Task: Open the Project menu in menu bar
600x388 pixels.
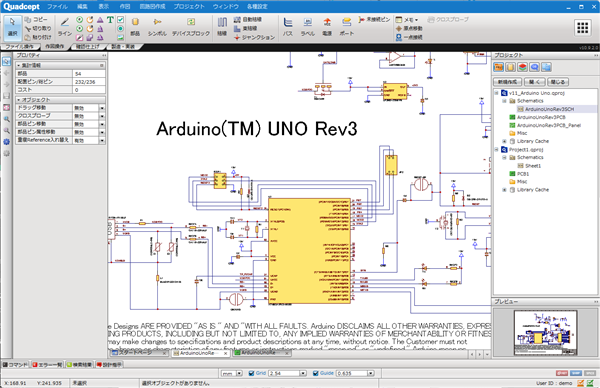Action: coord(189,7)
